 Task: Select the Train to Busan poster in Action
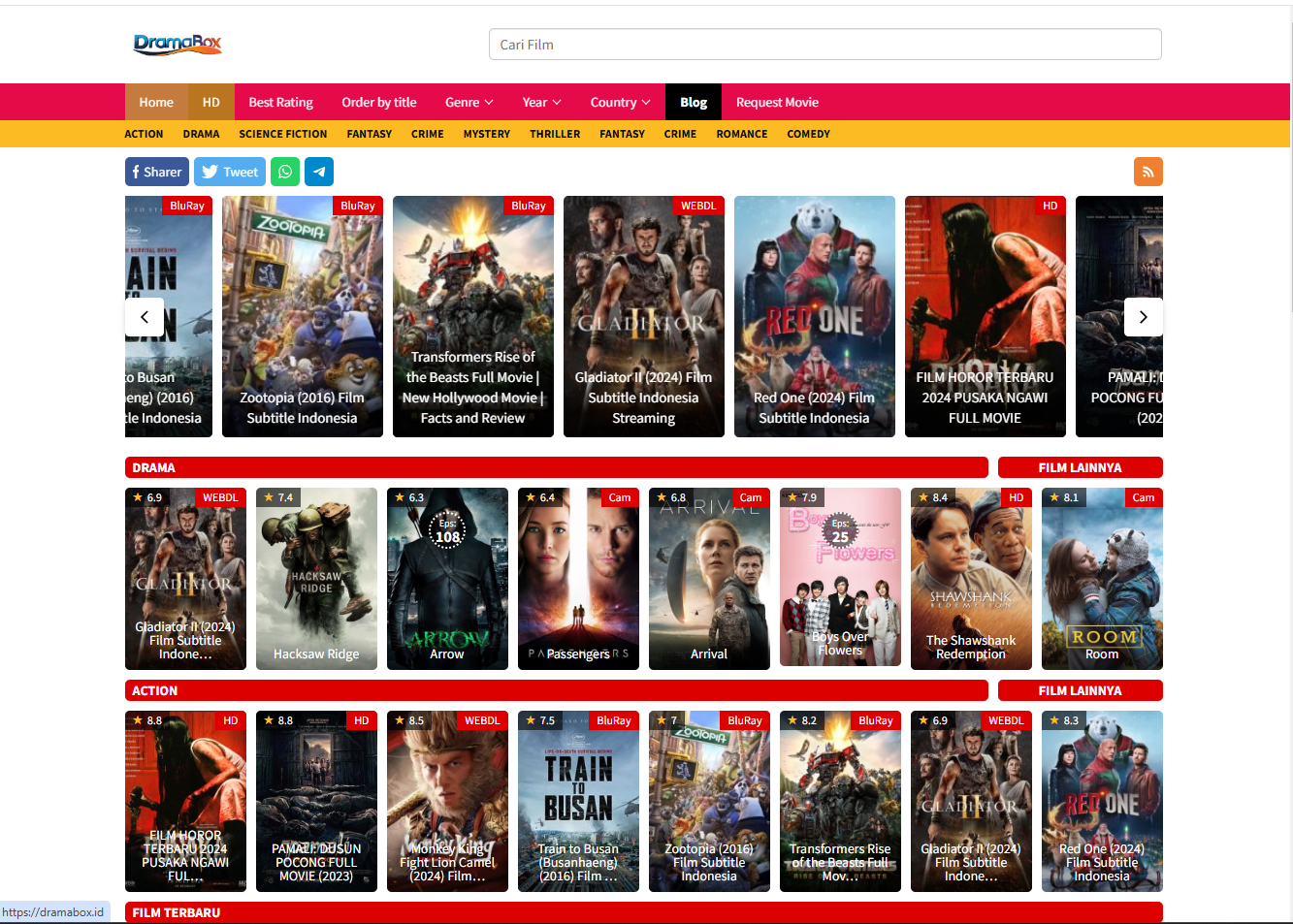tap(578, 801)
